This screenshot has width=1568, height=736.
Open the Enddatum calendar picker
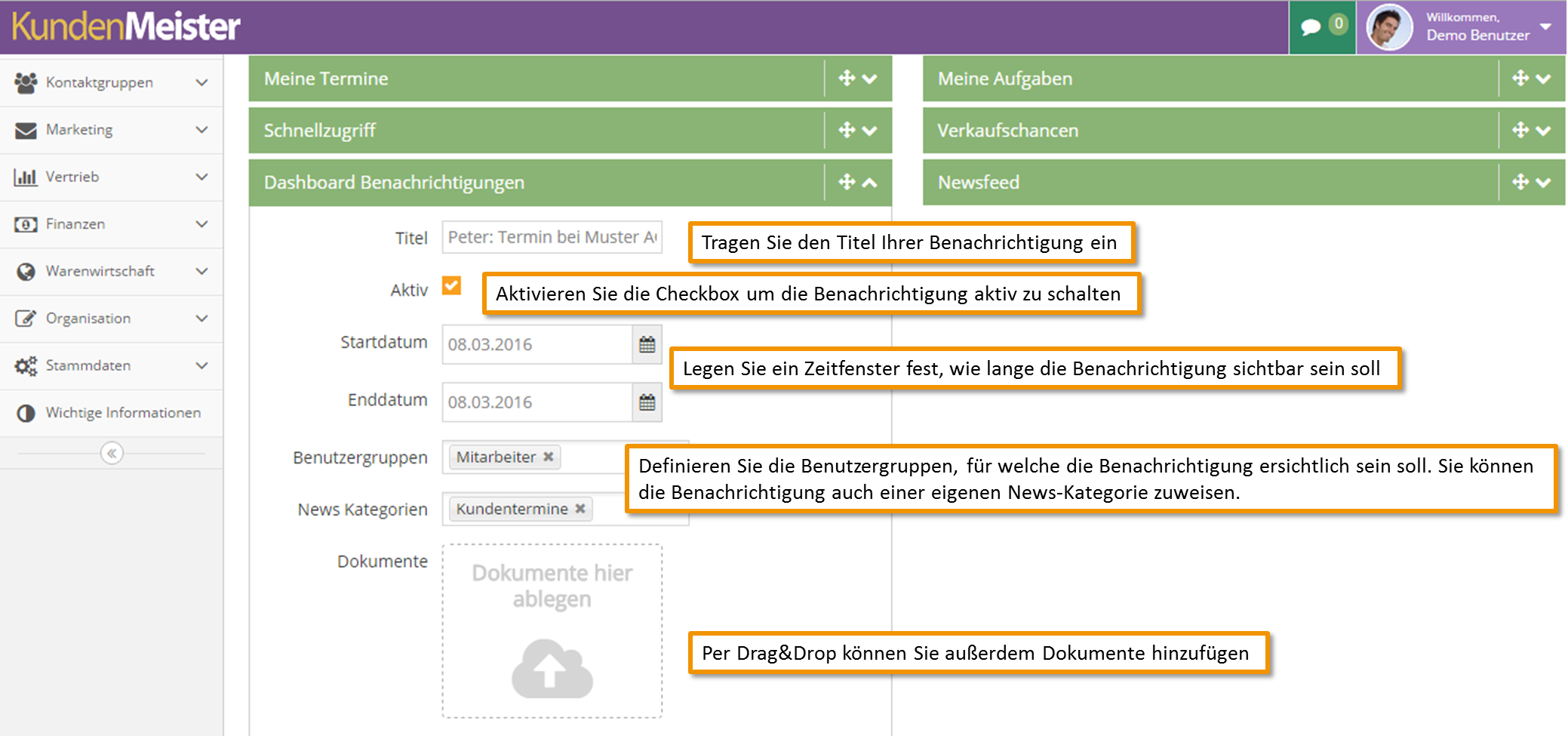(x=647, y=402)
